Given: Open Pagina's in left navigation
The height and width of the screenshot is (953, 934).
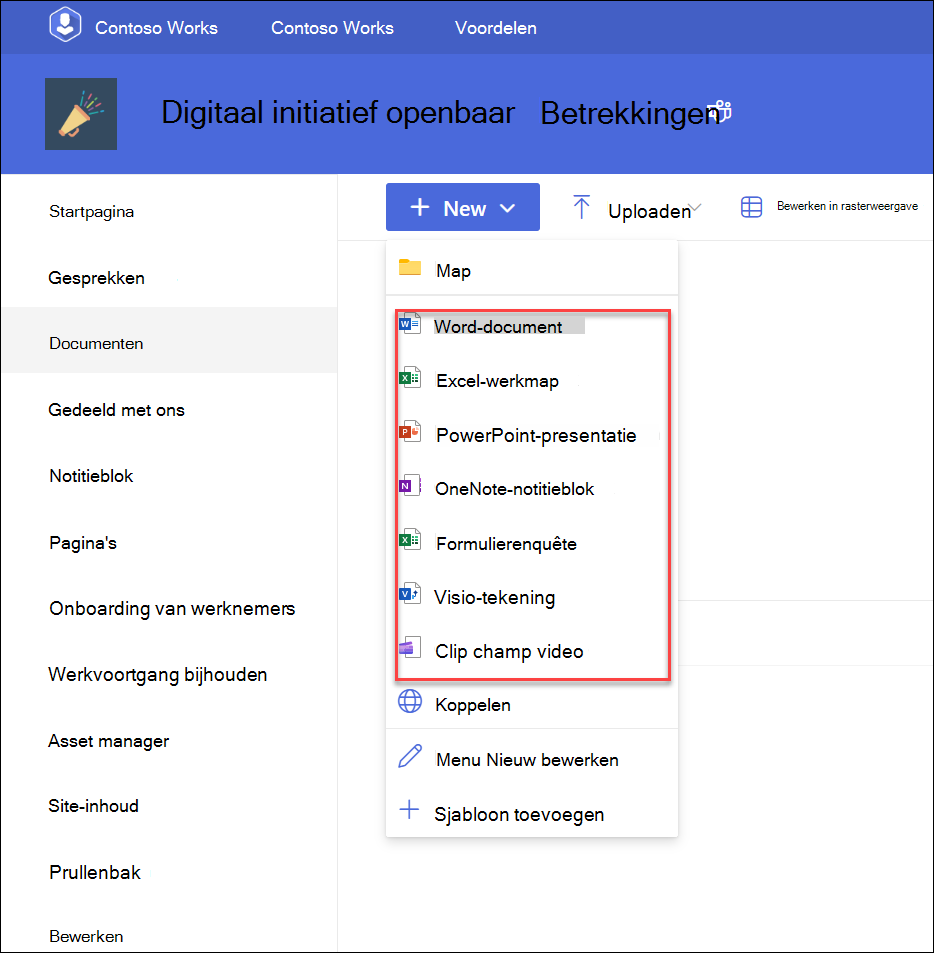Looking at the screenshot, I should pyautogui.click(x=83, y=543).
